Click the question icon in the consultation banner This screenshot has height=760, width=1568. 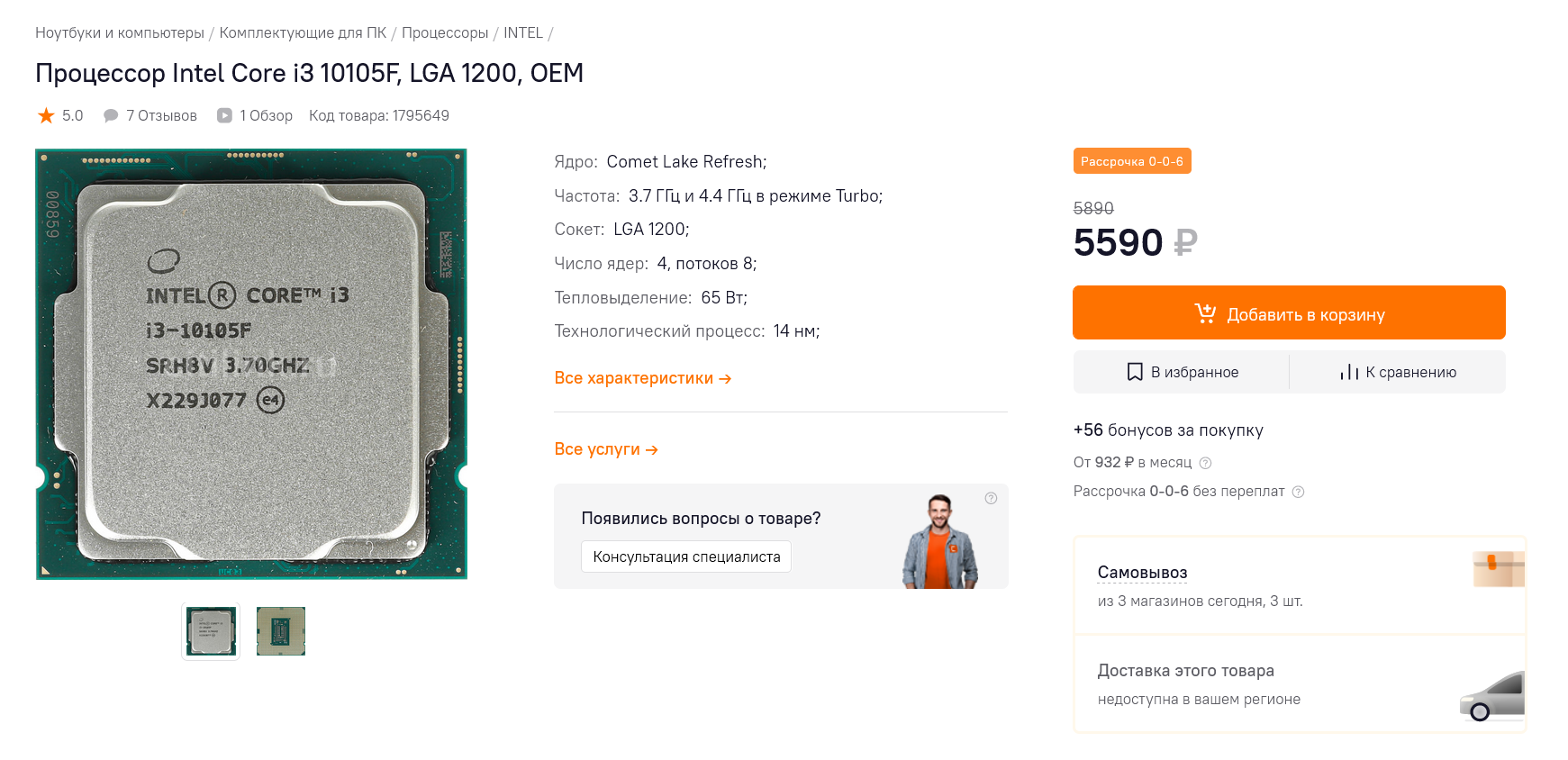tap(991, 498)
